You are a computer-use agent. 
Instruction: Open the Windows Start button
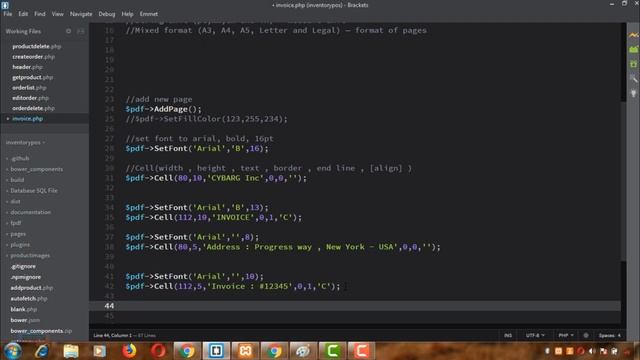click(12, 351)
